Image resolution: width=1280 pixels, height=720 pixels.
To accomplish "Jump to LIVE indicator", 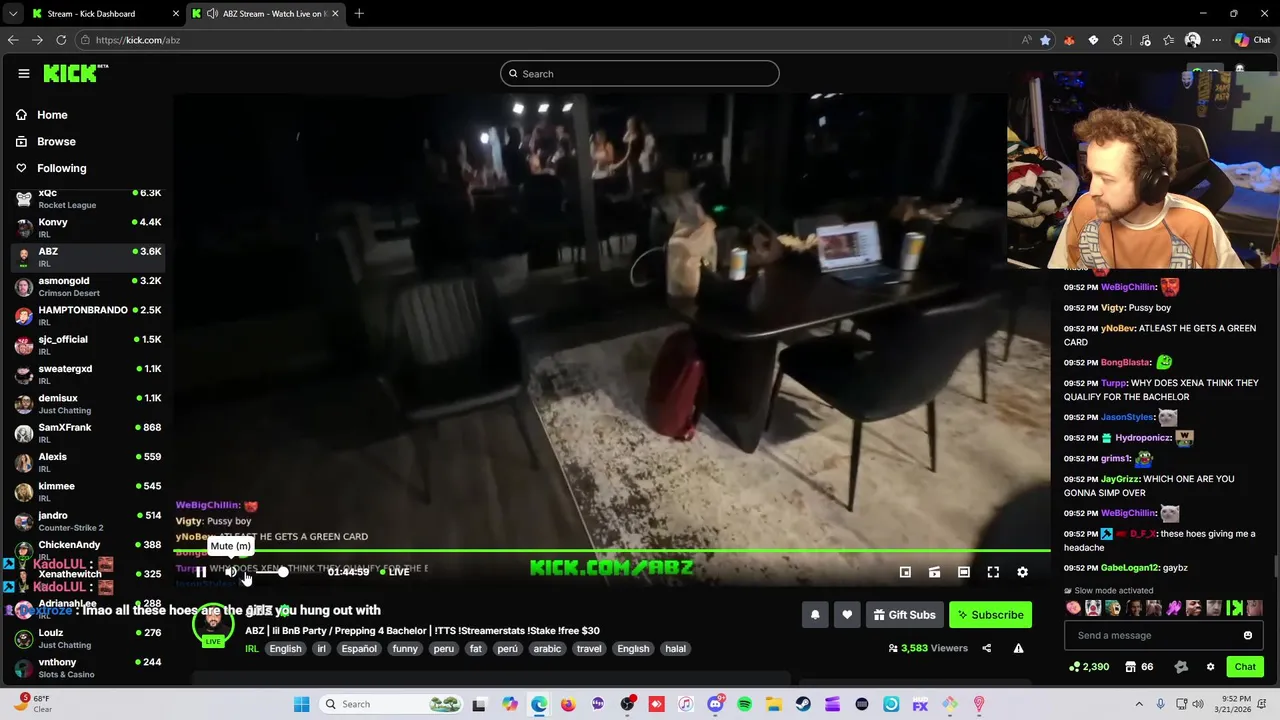I will pyautogui.click(x=394, y=572).
